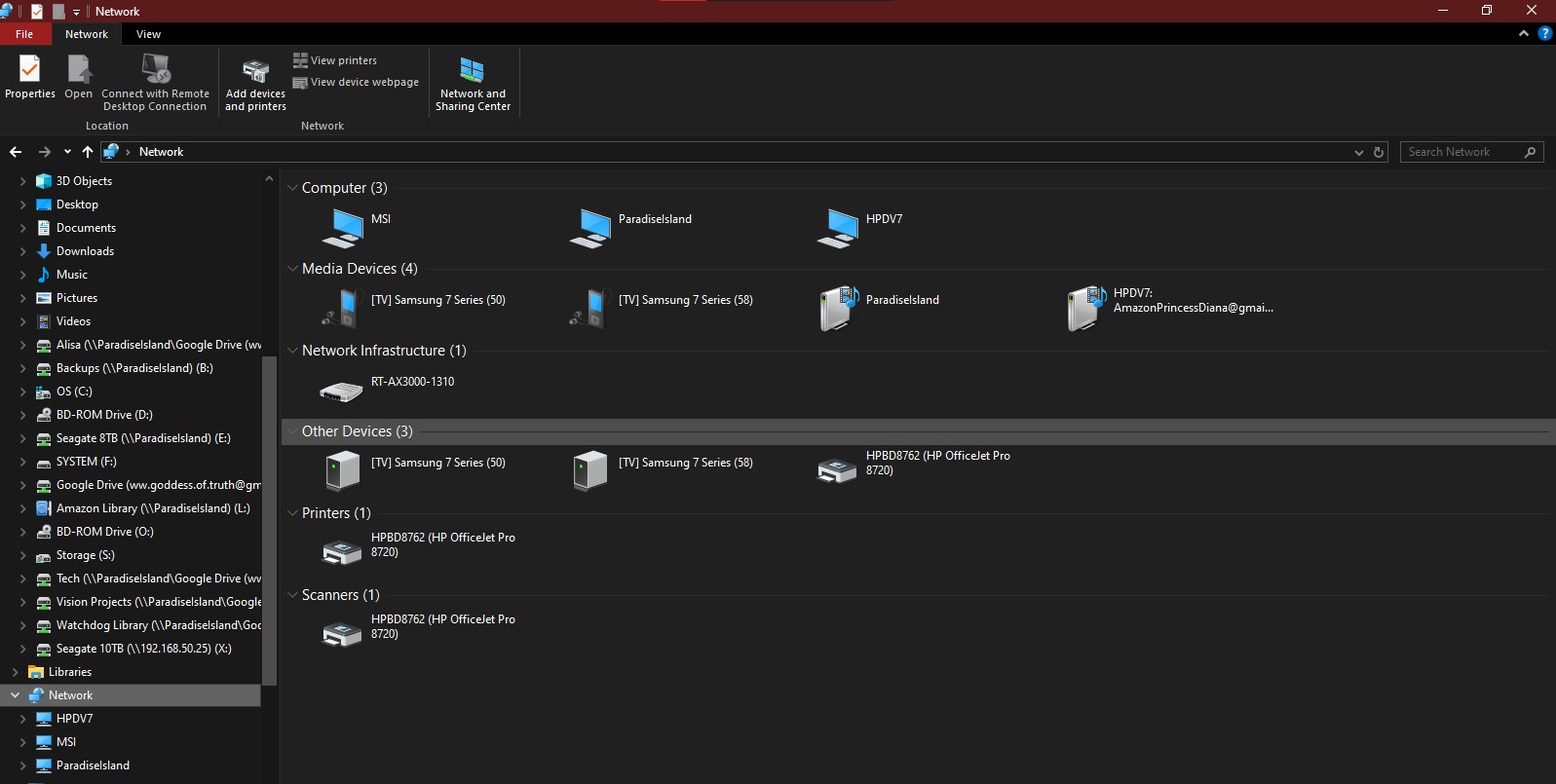Screen dimensions: 1556x784
Task: Collapse the Media Devices group
Action: [x=292, y=269]
